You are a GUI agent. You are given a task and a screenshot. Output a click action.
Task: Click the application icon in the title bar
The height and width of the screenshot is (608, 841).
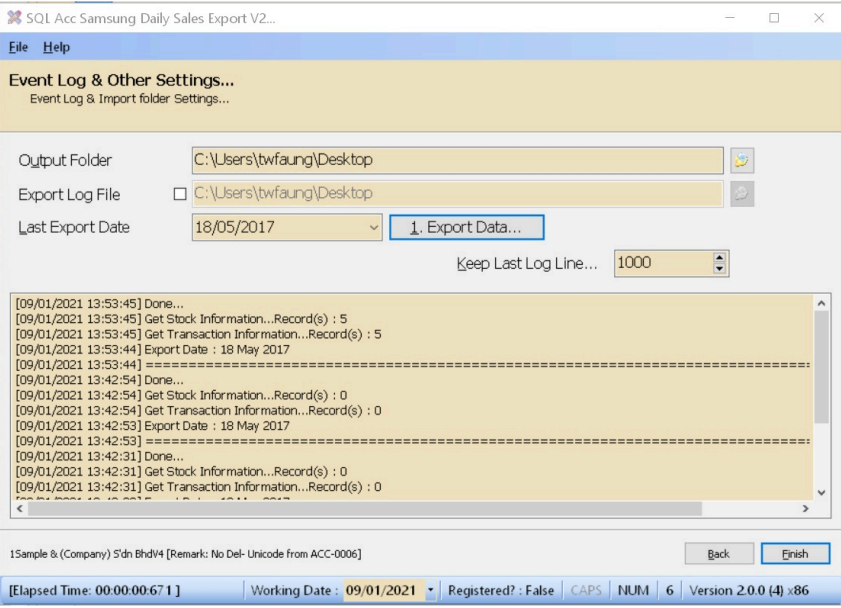pos(14,18)
